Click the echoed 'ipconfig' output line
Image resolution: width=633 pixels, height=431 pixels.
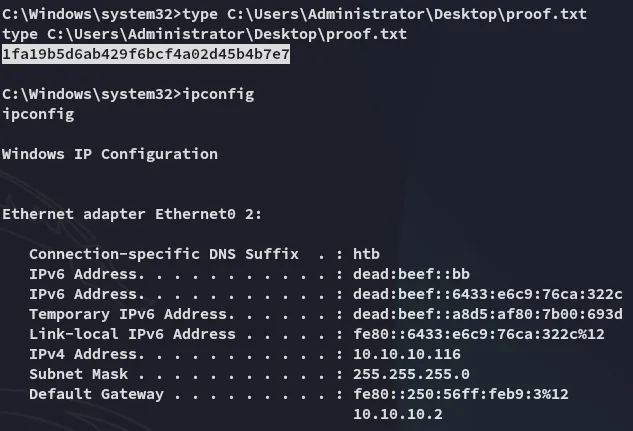38,114
